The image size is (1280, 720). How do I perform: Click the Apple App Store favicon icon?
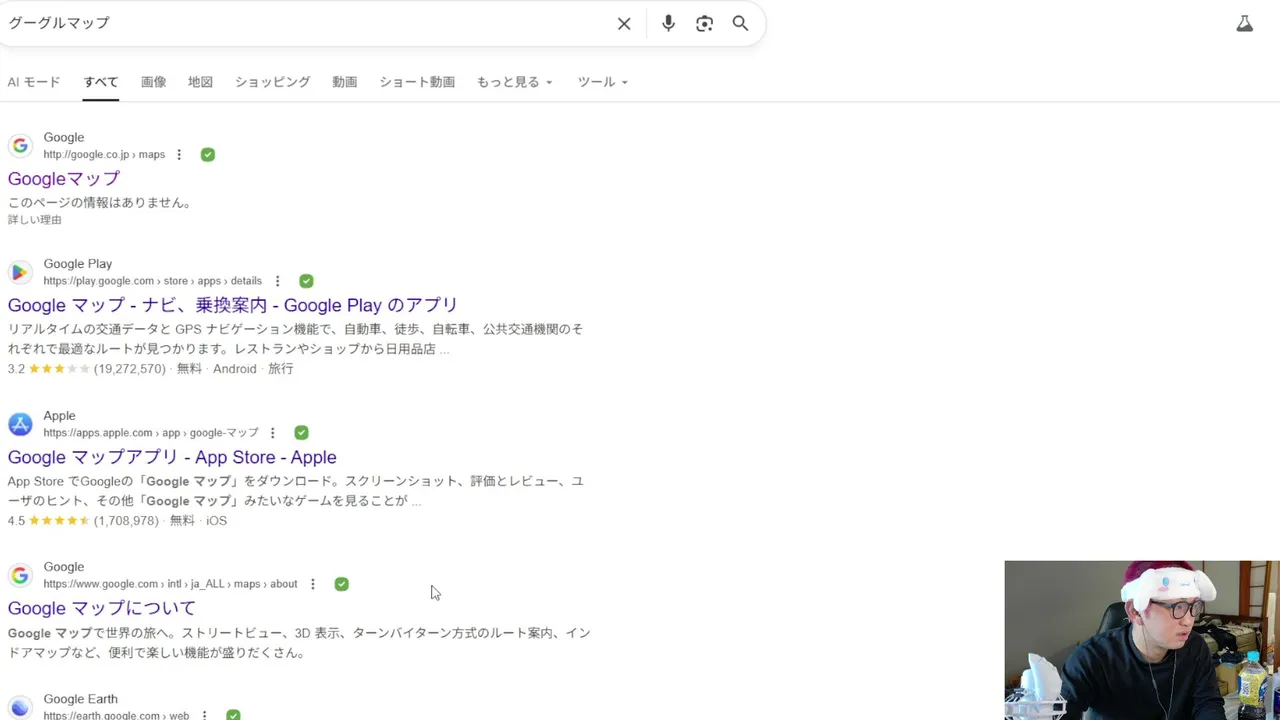click(20, 424)
